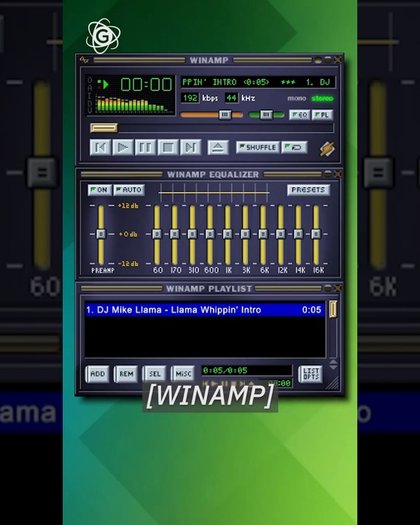Open the playlist MISC menu
Viewport: 420px width, 525px height.
[x=183, y=374]
